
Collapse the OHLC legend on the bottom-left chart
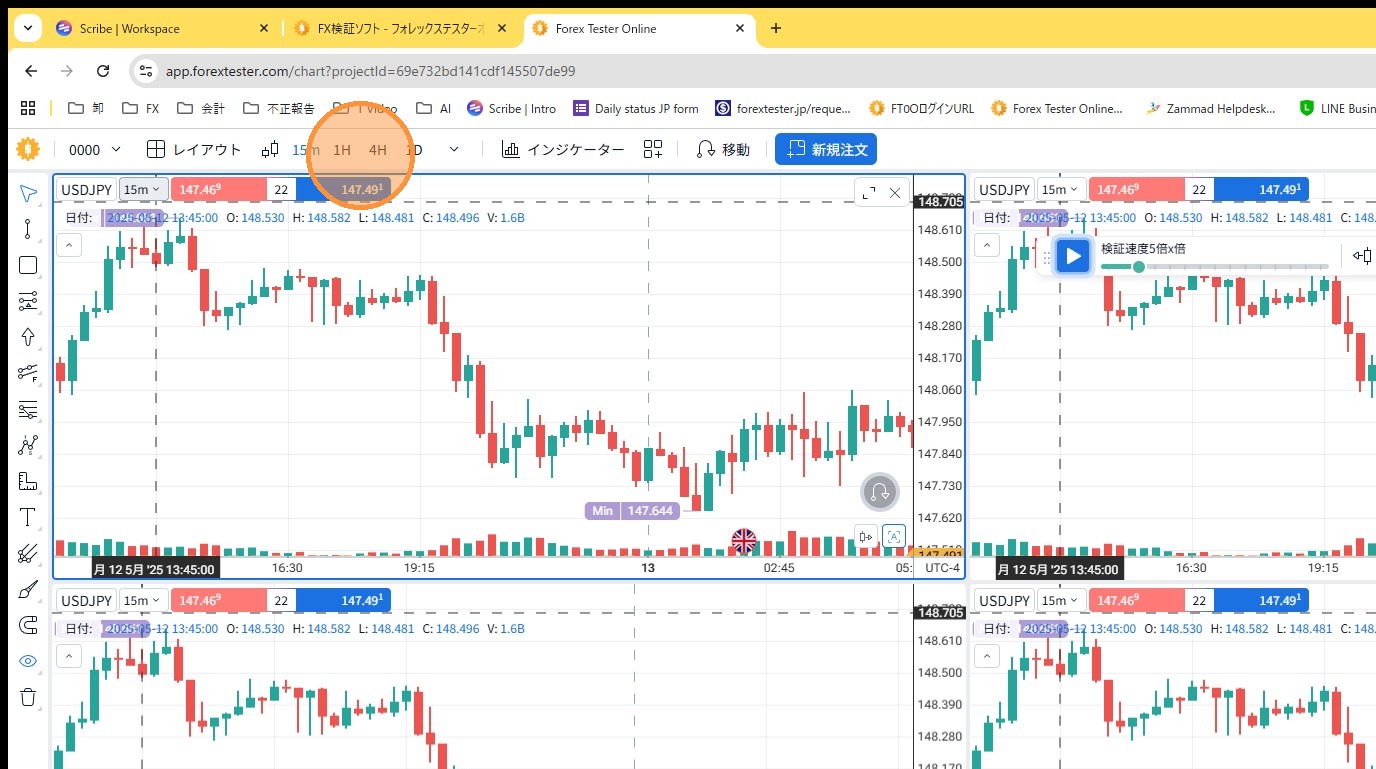tap(68, 656)
